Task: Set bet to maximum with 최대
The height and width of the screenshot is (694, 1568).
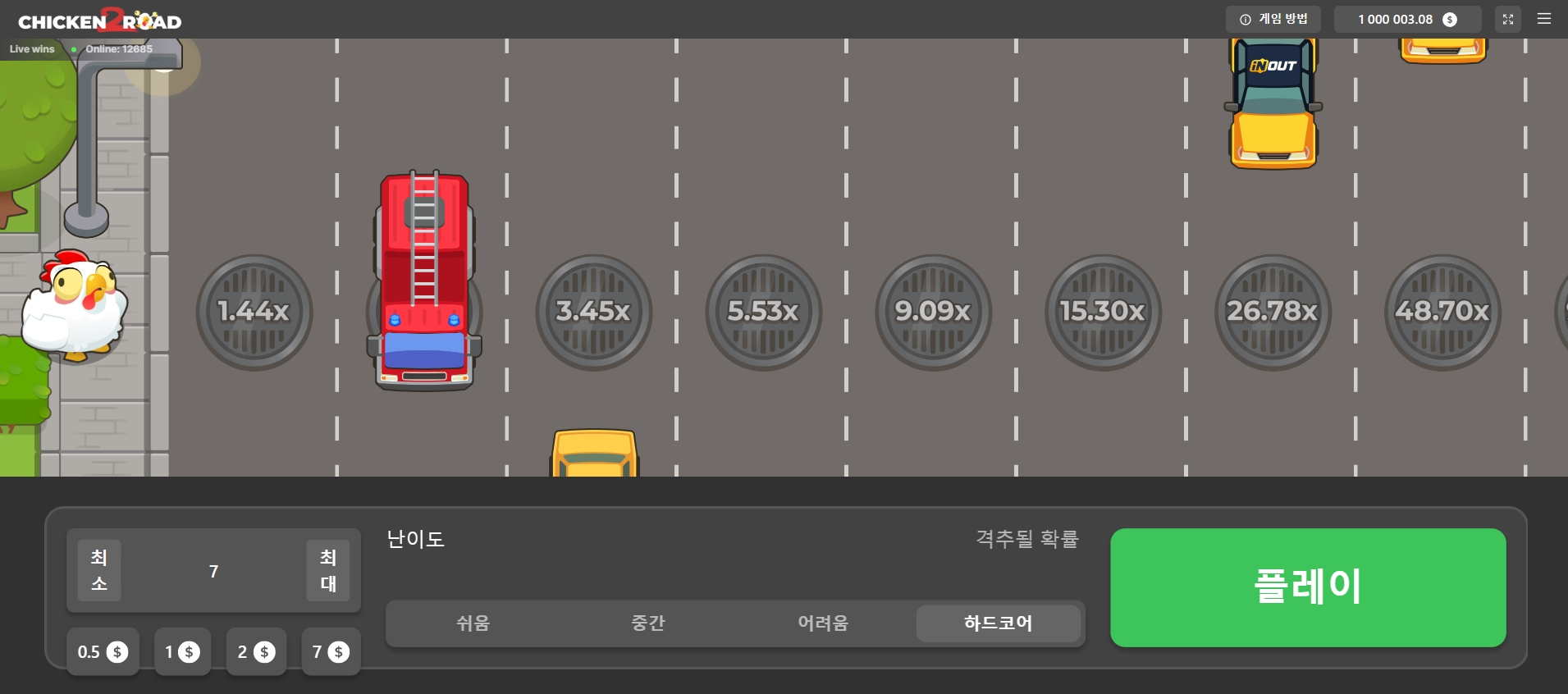Action: pos(328,571)
